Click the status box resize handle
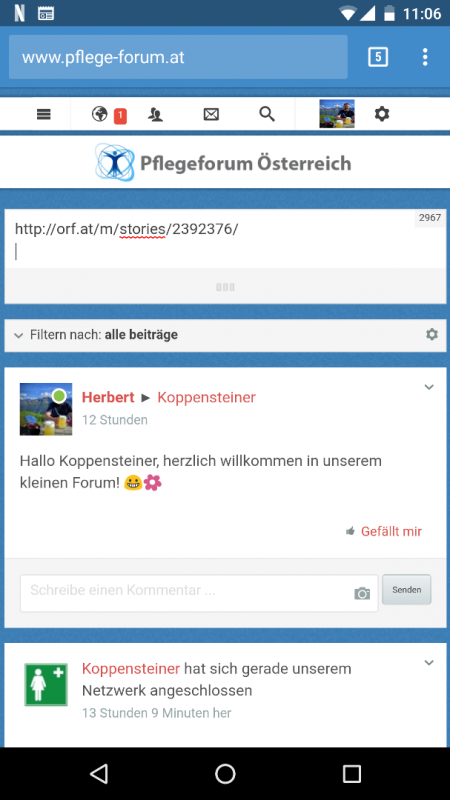 tap(225, 287)
